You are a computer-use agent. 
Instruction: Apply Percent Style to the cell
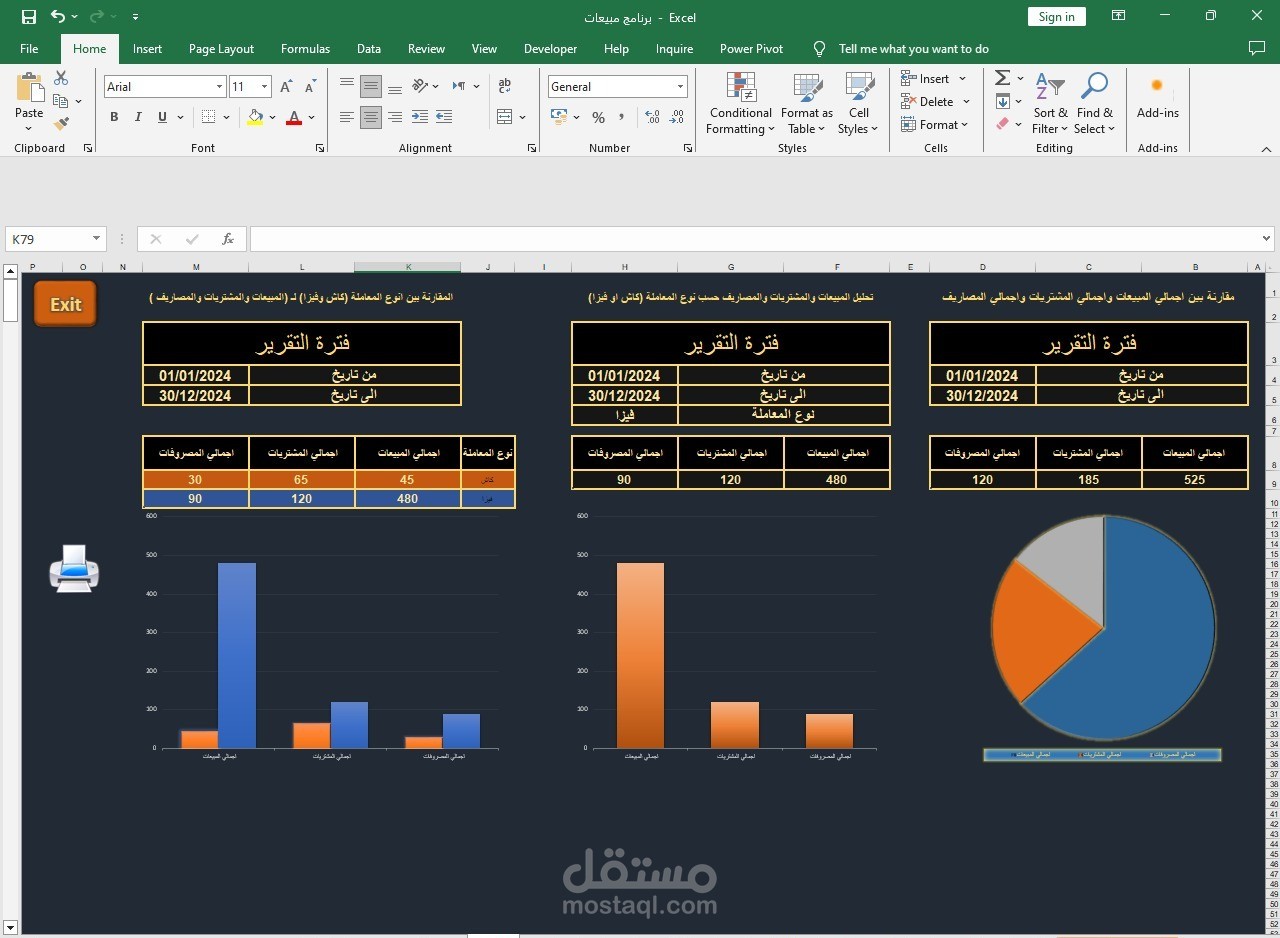[x=598, y=118]
